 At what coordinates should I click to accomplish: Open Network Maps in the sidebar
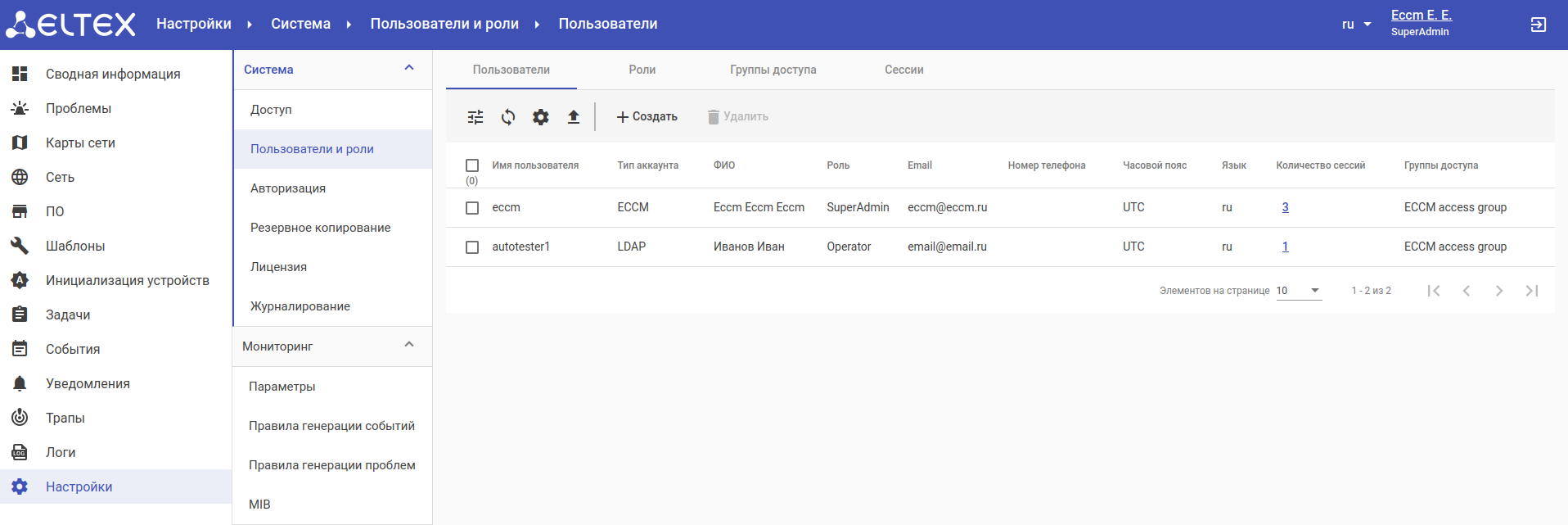(80, 143)
